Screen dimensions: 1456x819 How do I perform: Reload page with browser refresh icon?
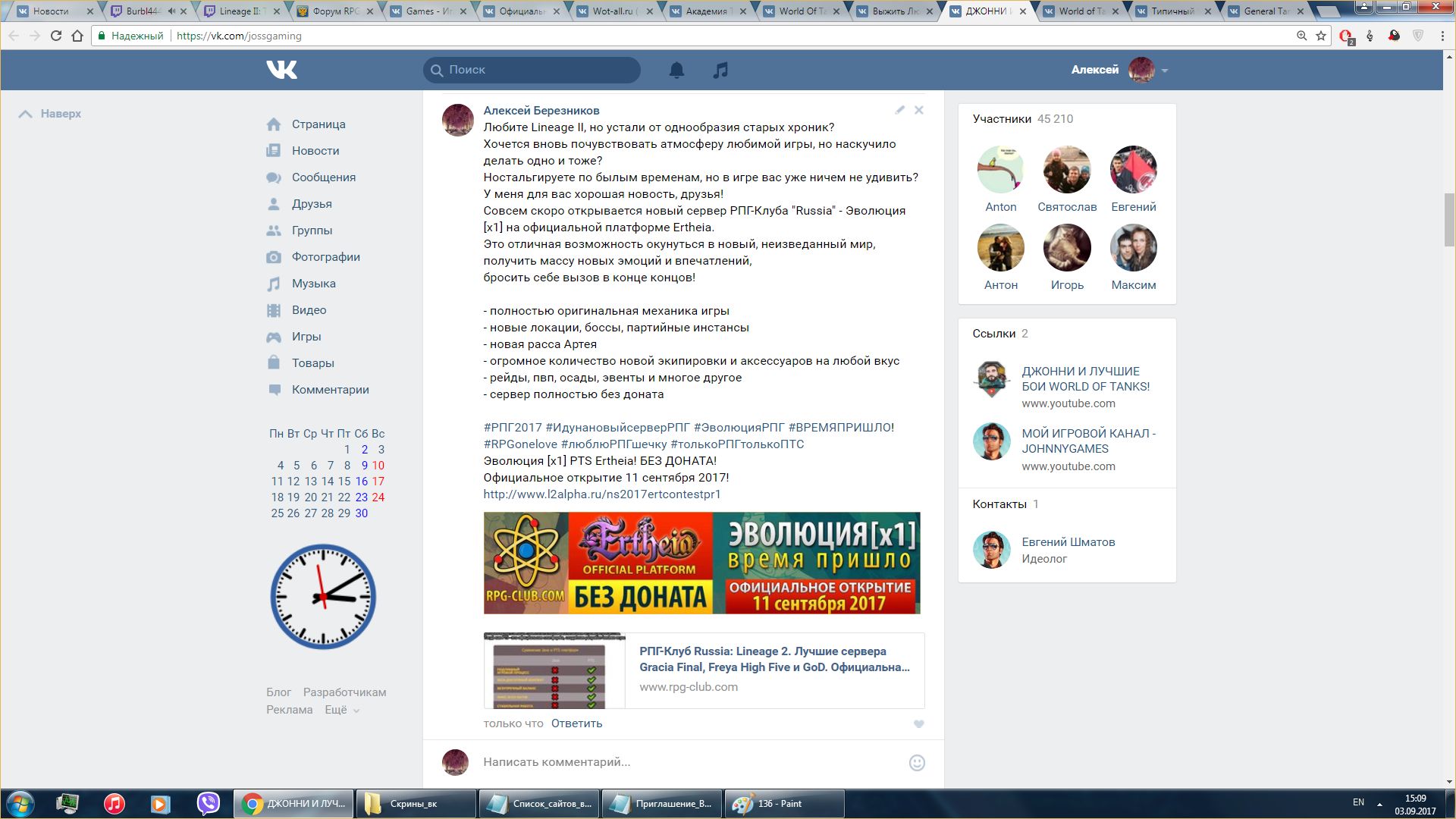click(55, 36)
